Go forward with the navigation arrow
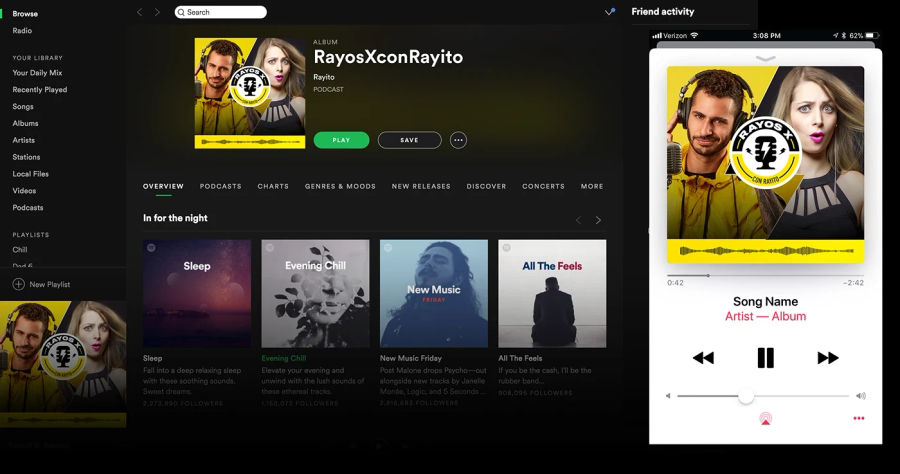 157,12
